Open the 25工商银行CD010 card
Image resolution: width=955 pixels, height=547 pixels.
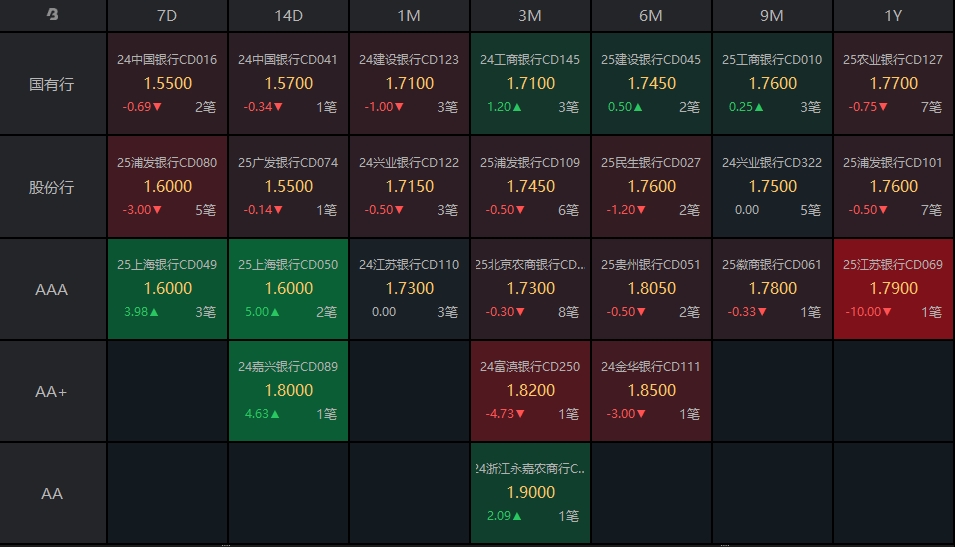coord(772,83)
